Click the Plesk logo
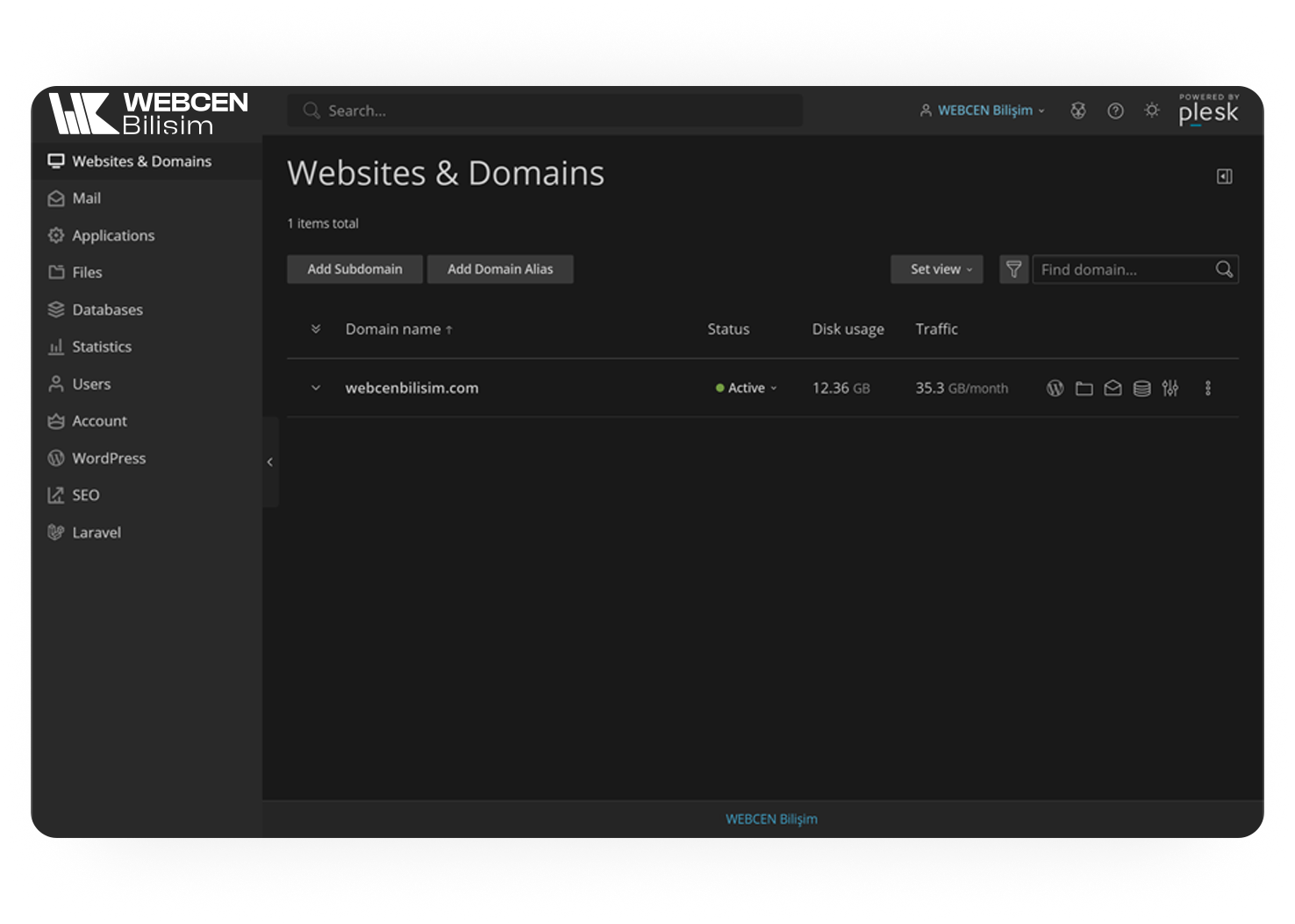The height and width of the screenshot is (924, 1295). [1208, 112]
